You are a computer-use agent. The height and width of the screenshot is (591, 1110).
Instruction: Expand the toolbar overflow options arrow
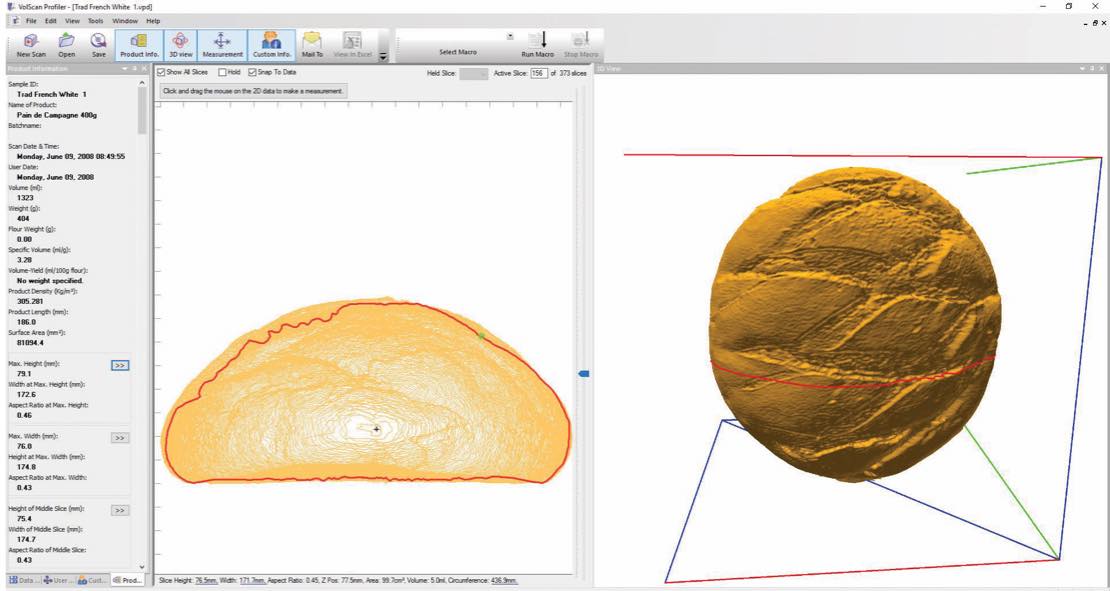tap(384, 56)
